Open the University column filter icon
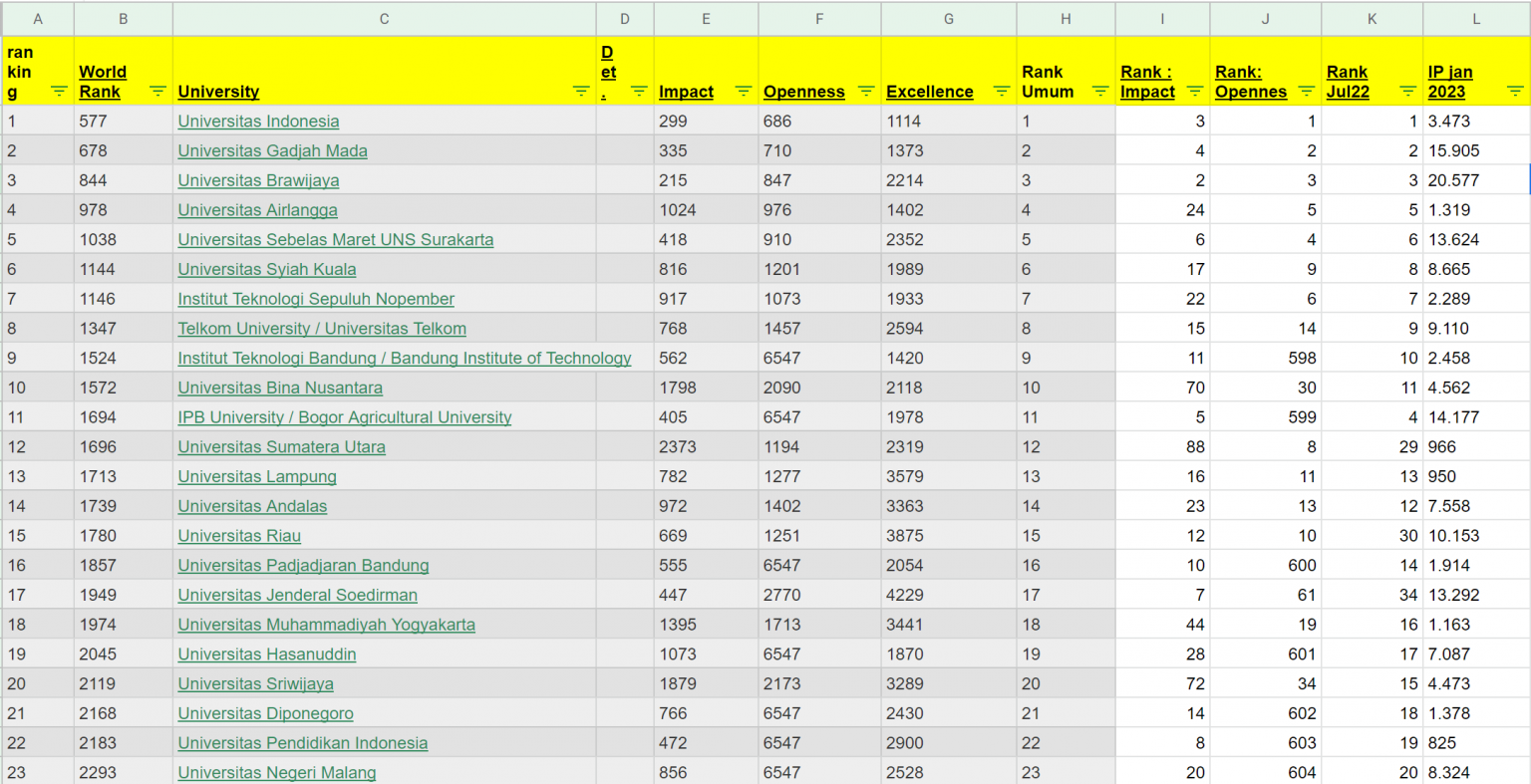The width and height of the screenshot is (1531, 784). point(581,92)
